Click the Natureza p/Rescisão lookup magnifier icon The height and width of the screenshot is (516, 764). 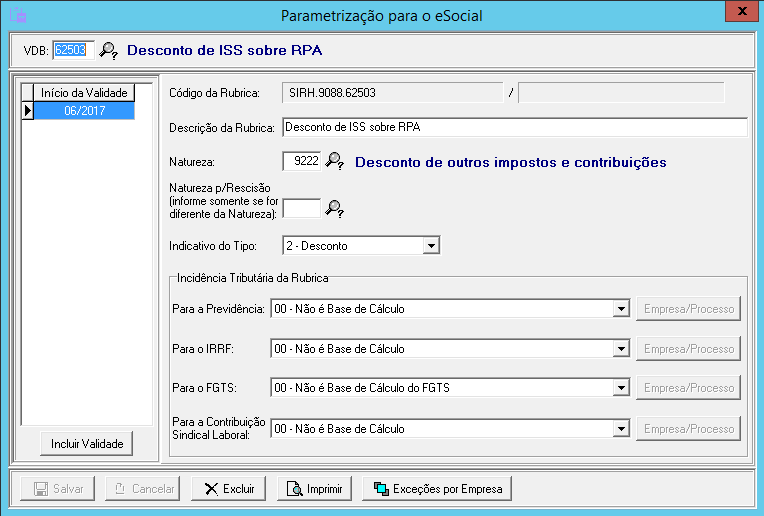coord(335,208)
